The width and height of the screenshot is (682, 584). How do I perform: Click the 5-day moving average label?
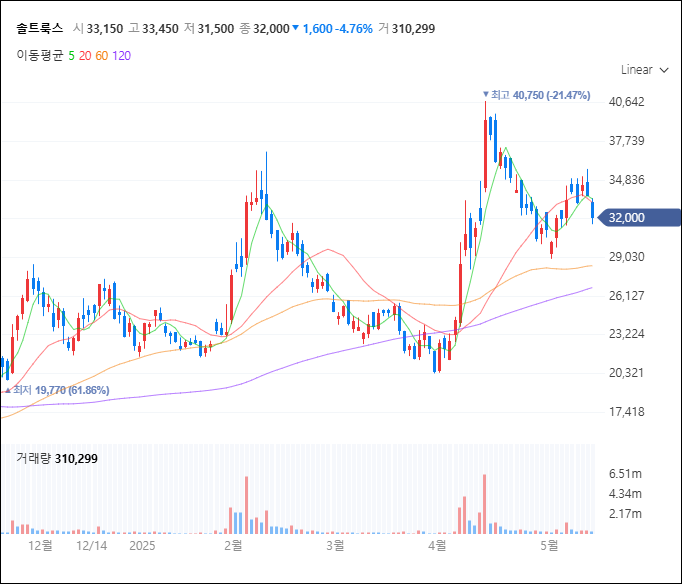[71, 56]
